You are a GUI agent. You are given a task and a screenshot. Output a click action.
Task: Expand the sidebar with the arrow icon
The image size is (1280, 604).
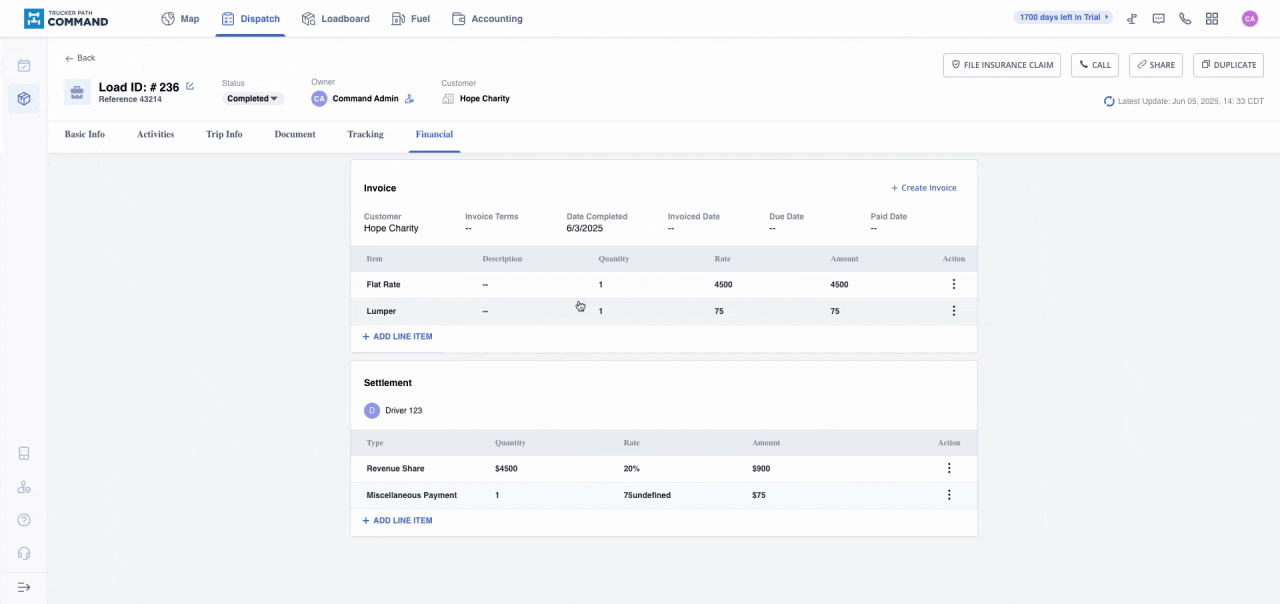pos(24,587)
